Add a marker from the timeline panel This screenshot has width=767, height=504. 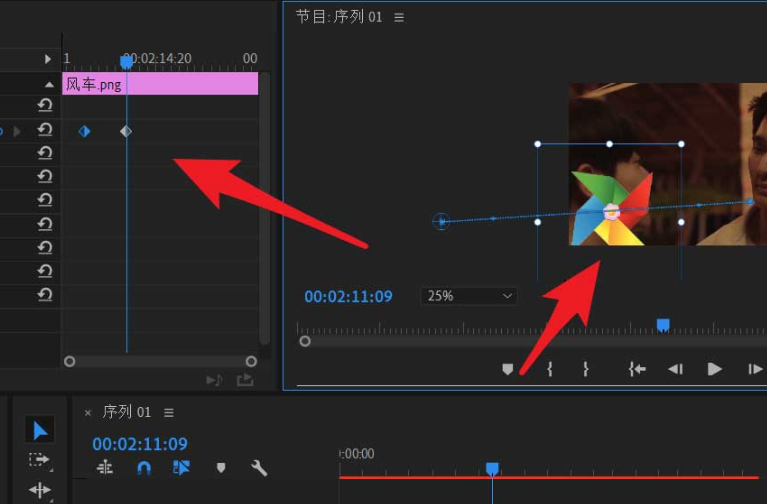point(221,468)
